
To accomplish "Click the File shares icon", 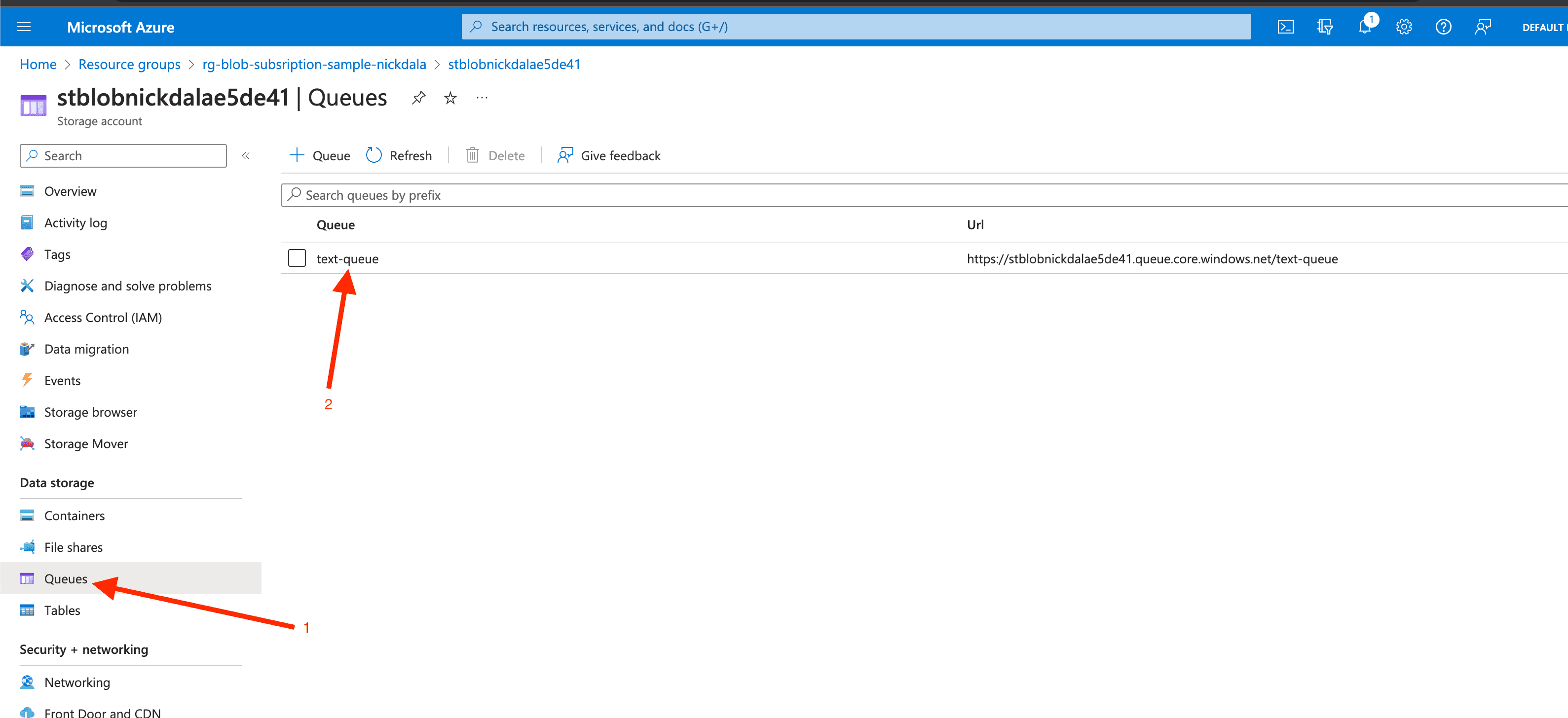I will (x=27, y=548).
